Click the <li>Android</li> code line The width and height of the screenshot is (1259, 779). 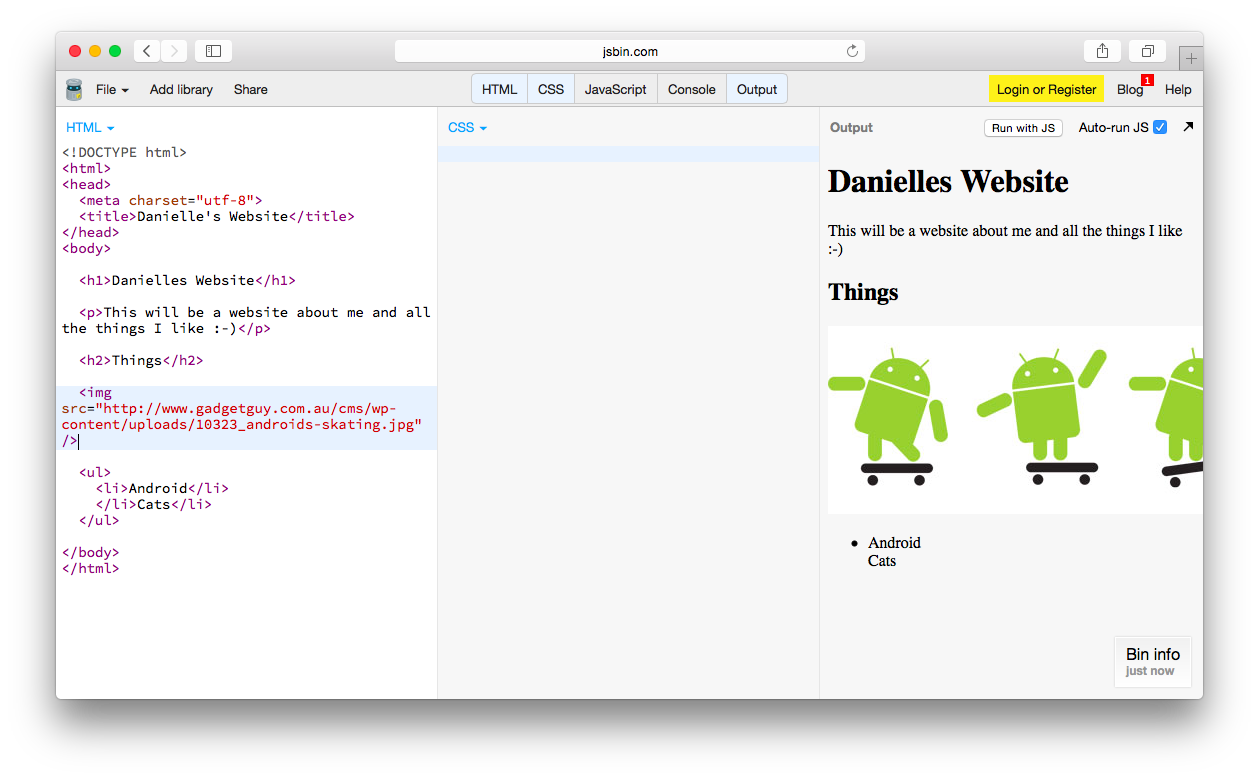(x=162, y=489)
